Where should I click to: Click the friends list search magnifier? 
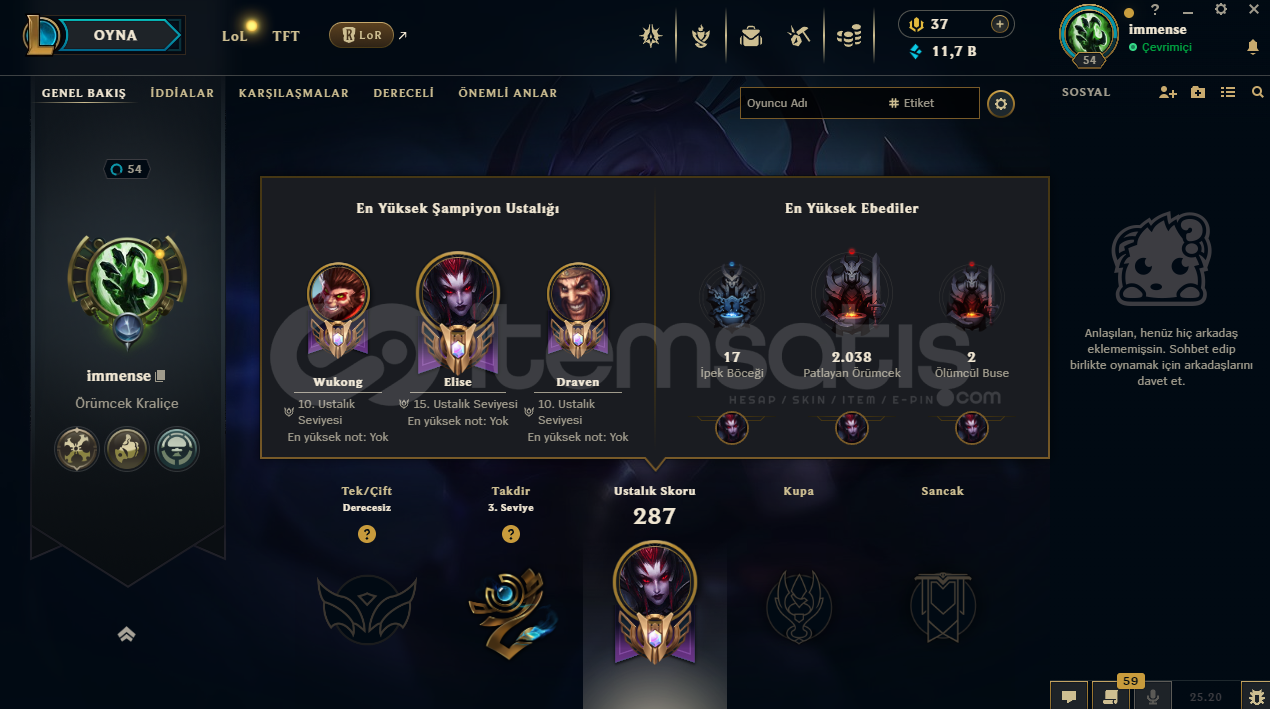[x=1257, y=92]
